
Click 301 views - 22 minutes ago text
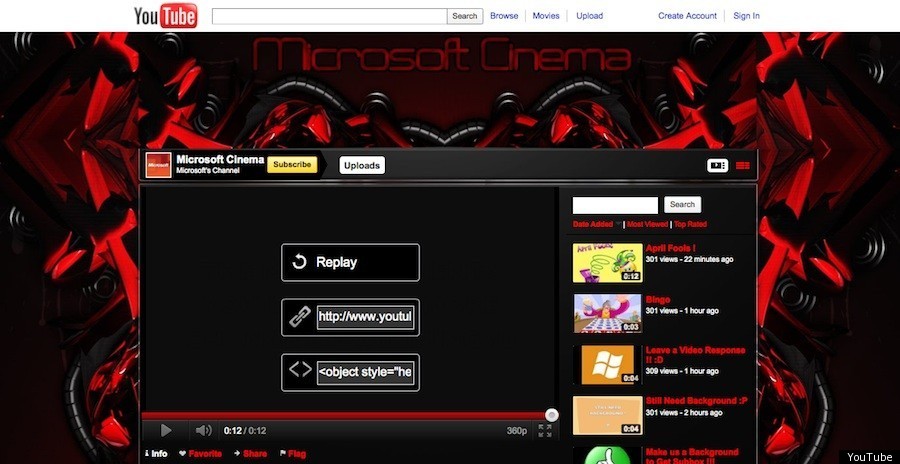pyautogui.click(x=689, y=260)
